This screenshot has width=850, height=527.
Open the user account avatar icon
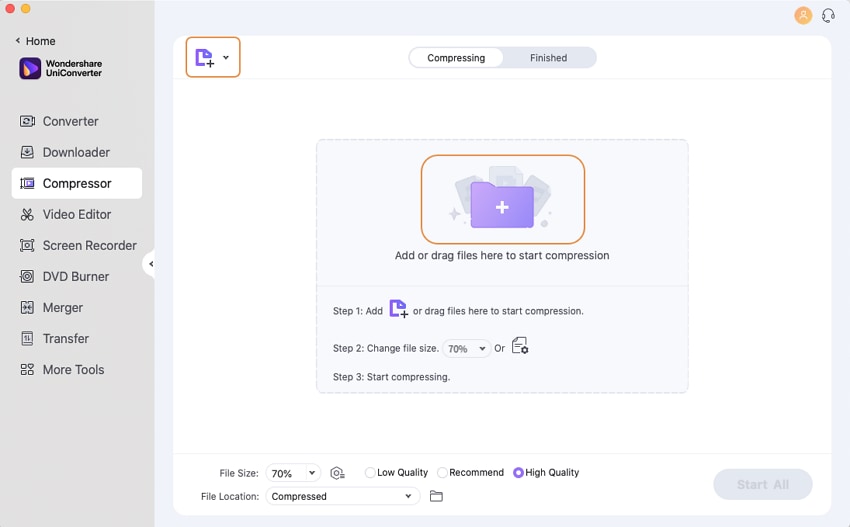pos(803,15)
